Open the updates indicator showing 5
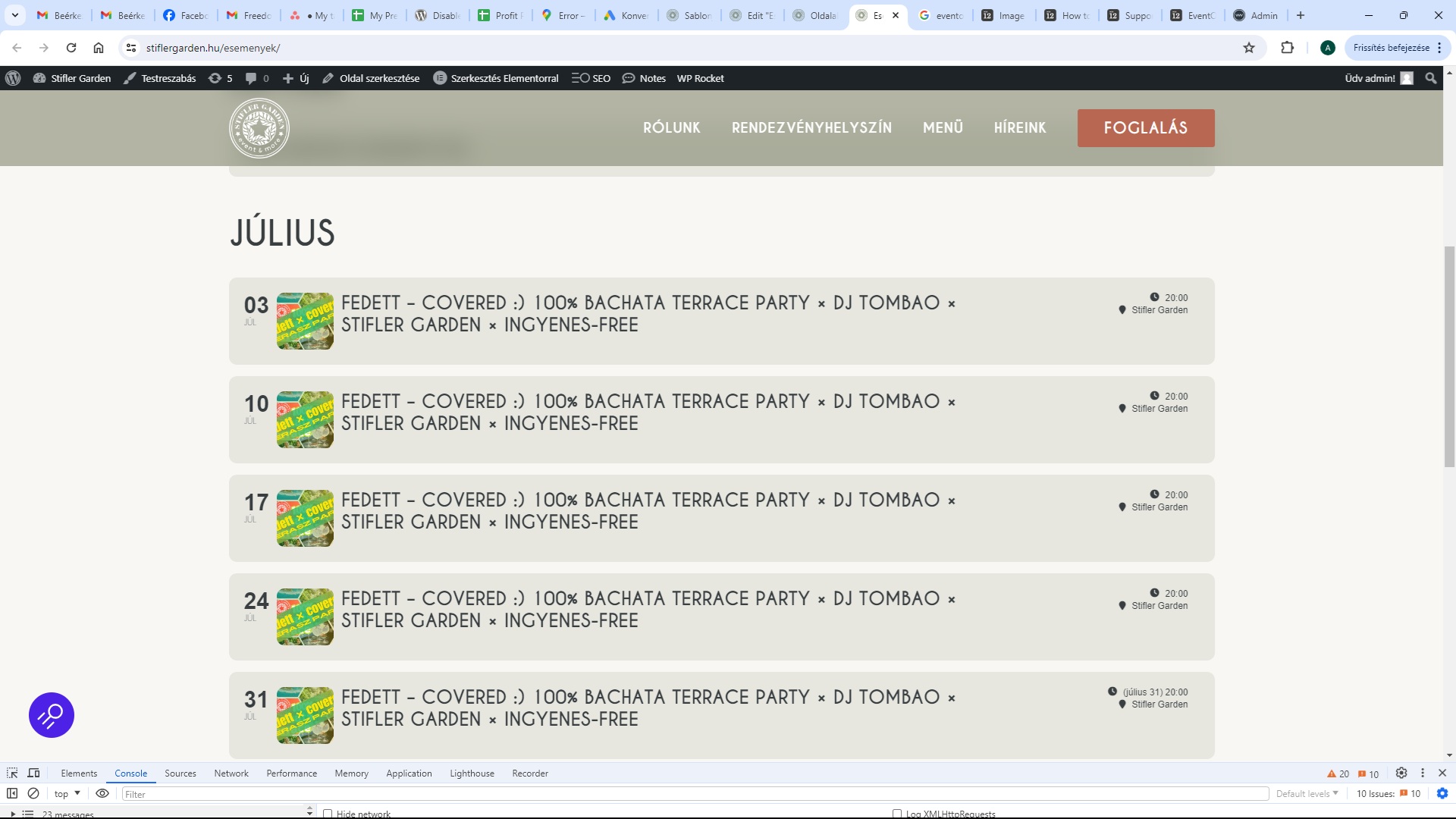The height and width of the screenshot is (819, 1456). 221,78
